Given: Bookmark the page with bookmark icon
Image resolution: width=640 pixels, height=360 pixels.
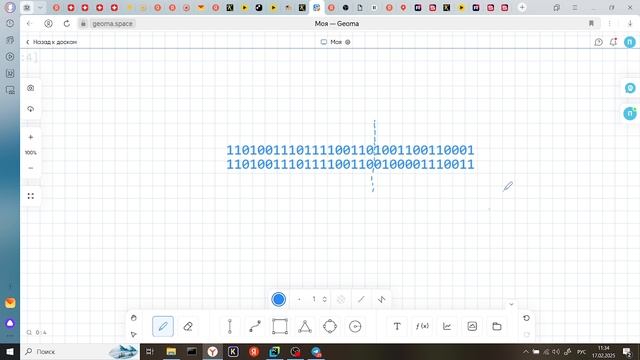Looking at the screenshot, I should 591,24.
